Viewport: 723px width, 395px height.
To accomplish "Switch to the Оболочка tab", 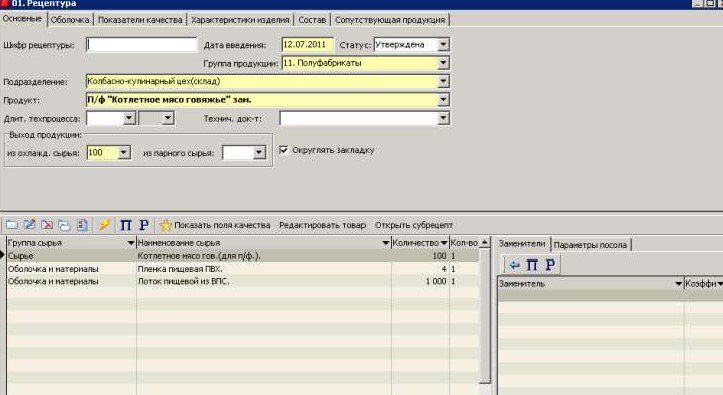I will pos(70,20).
